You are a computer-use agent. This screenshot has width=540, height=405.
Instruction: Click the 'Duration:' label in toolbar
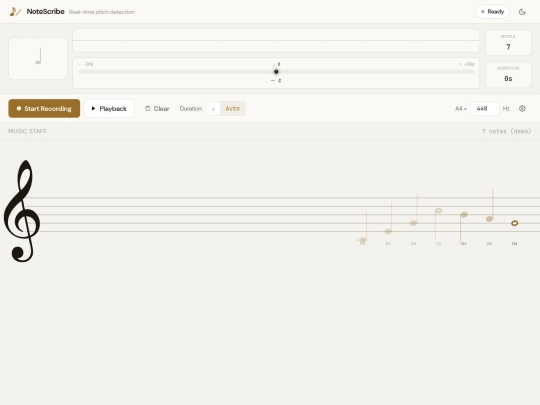tap(191, 108)
